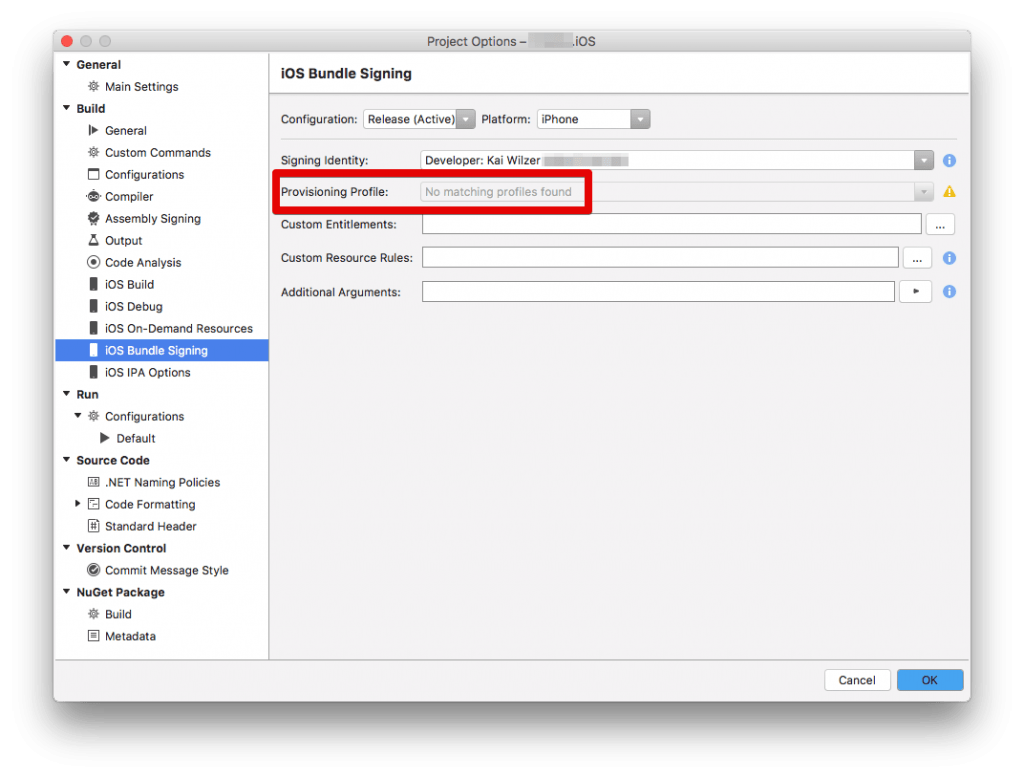
Task: Click Assembly Signing badge icon
Action: (93, 218)
